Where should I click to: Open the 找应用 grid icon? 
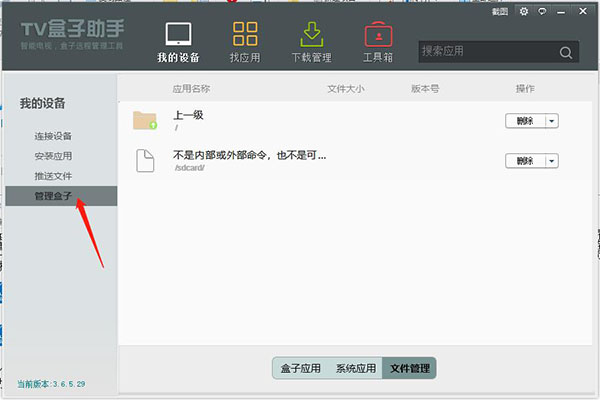(x=246, y=34)
